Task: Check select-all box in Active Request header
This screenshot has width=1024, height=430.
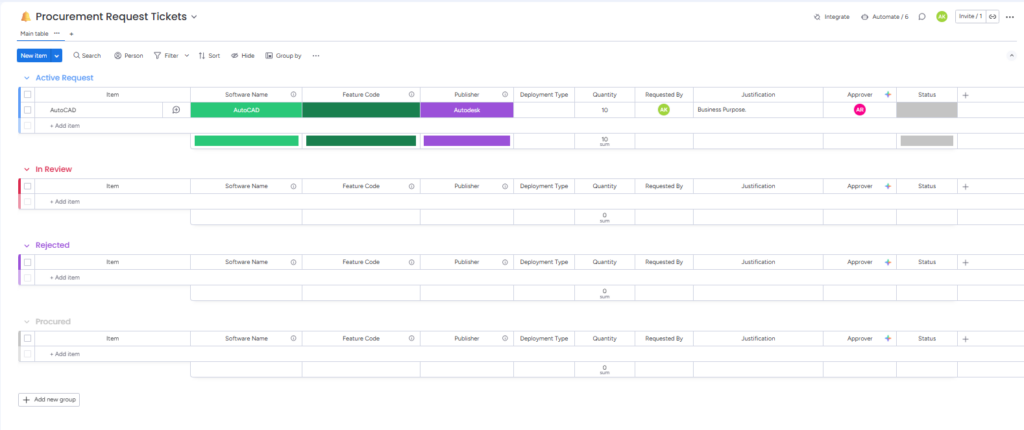Action: tap(28, 94)
